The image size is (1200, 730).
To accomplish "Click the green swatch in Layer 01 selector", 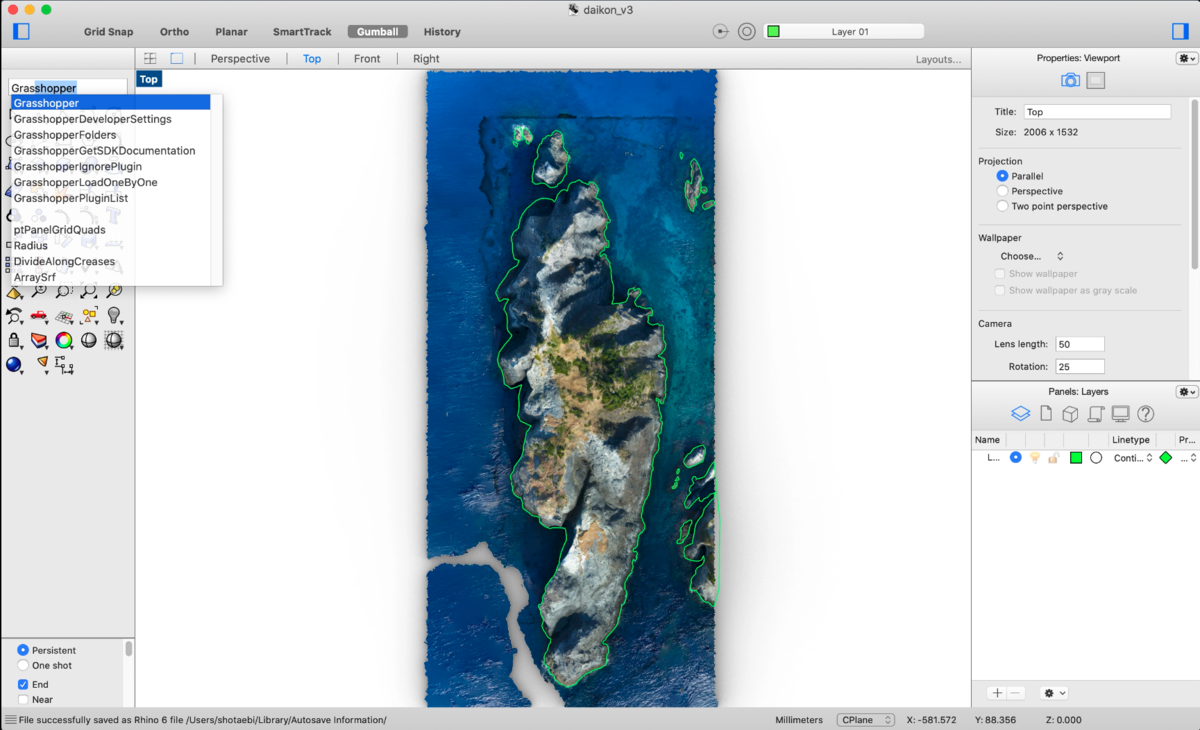I will point(773,31).
